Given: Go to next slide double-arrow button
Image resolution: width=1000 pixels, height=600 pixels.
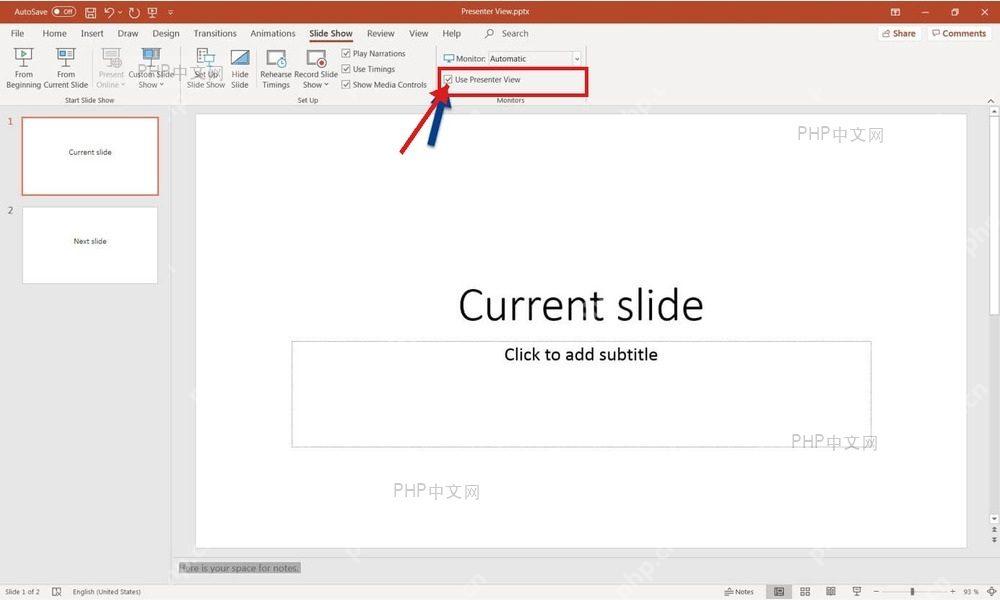Looking at the screenshot, I should click(994, 540).
